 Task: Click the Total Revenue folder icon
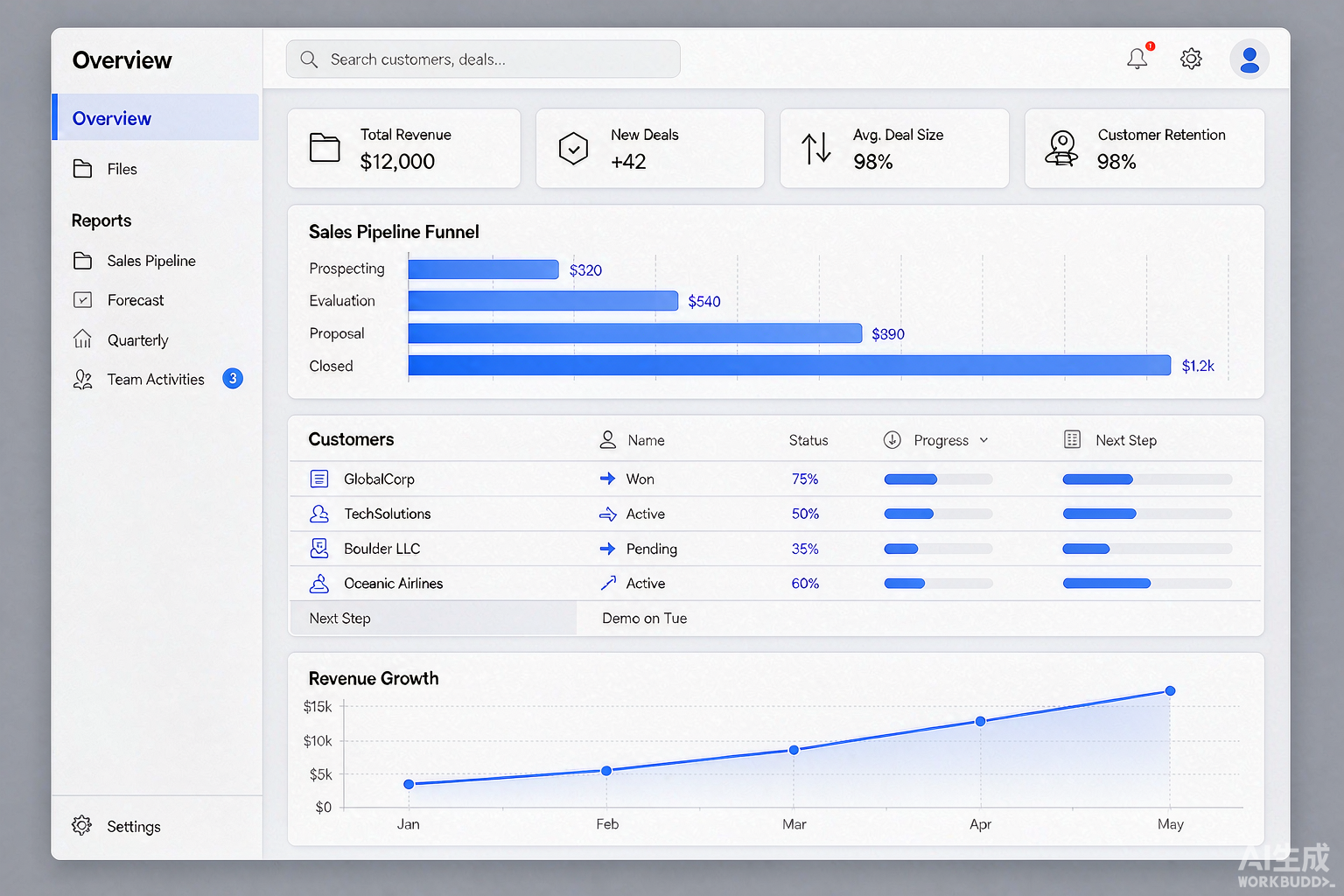tap(325, 148)
